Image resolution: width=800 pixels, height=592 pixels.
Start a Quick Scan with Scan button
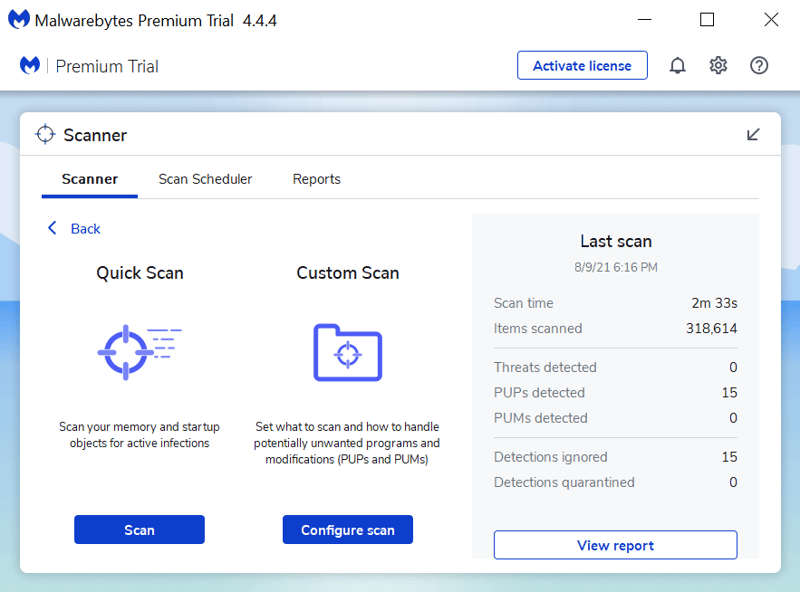[x=139, y=530]
